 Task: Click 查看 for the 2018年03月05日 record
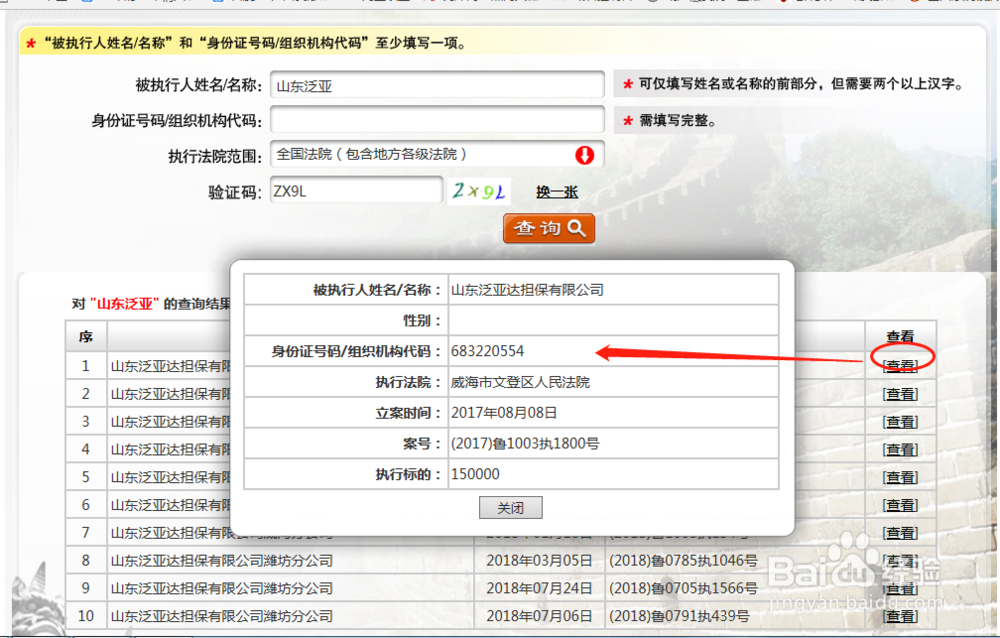click(901, 561)
